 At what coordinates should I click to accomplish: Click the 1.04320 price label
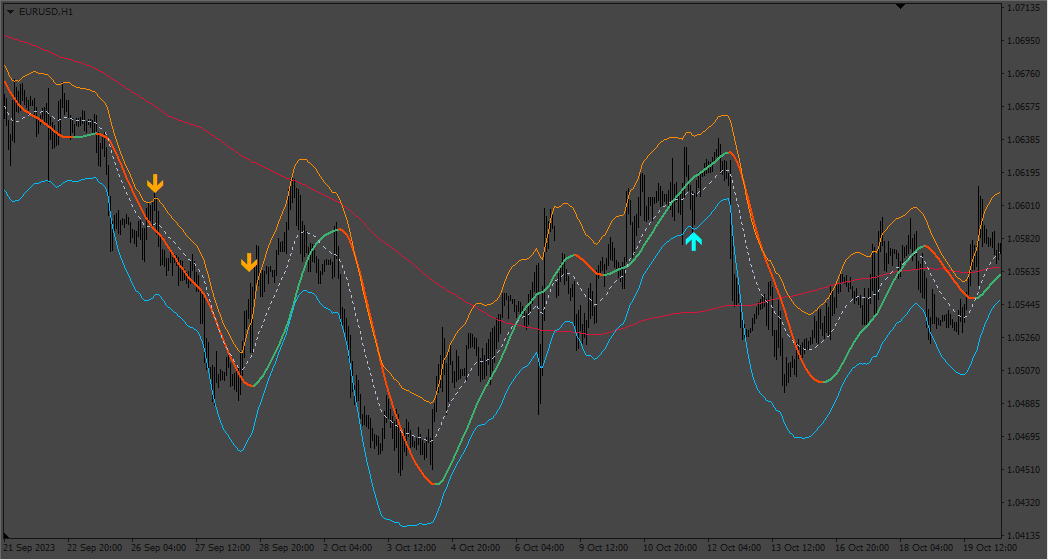pyautogui.click(x=1024, y=502)
